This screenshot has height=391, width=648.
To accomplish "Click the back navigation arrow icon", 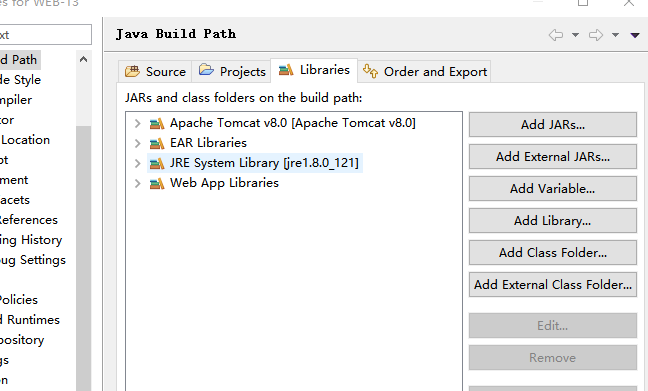I will point(556,35).
